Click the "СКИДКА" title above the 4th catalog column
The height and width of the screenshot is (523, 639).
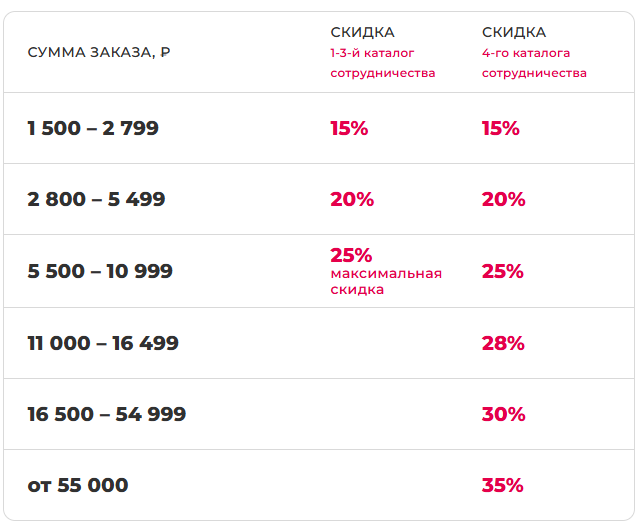514,32
